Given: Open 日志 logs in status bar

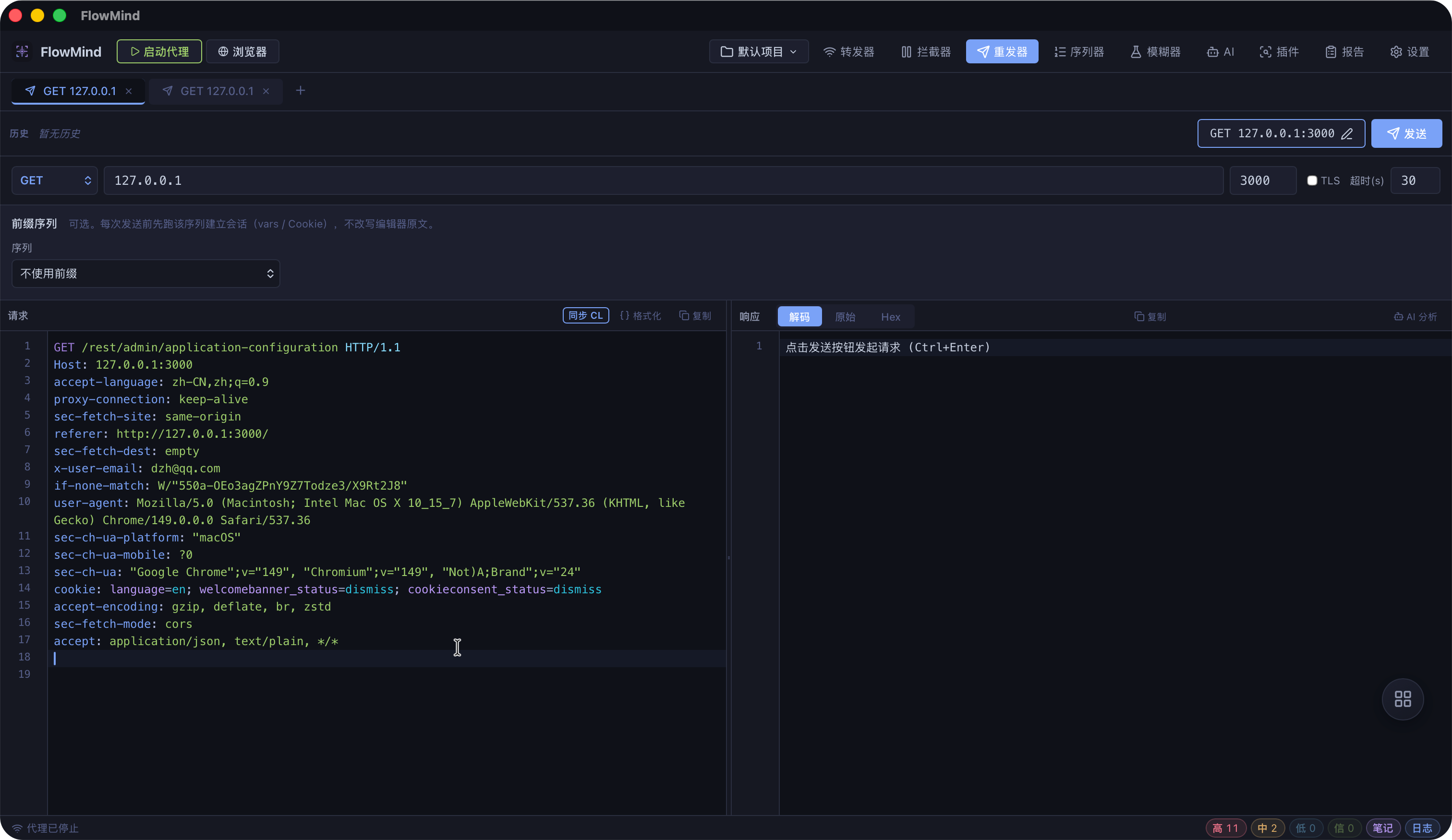Looking at the screenshot, I should (x=1422, y=828).
